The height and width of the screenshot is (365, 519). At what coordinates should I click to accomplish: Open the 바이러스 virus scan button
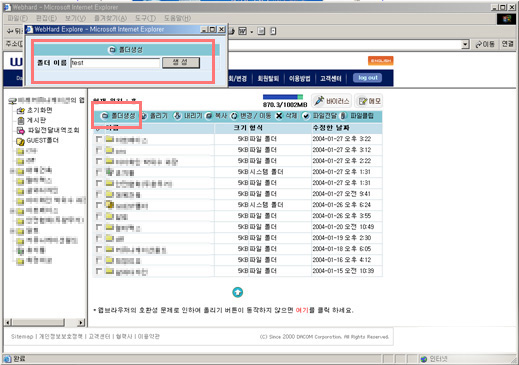tap(332, 101)
